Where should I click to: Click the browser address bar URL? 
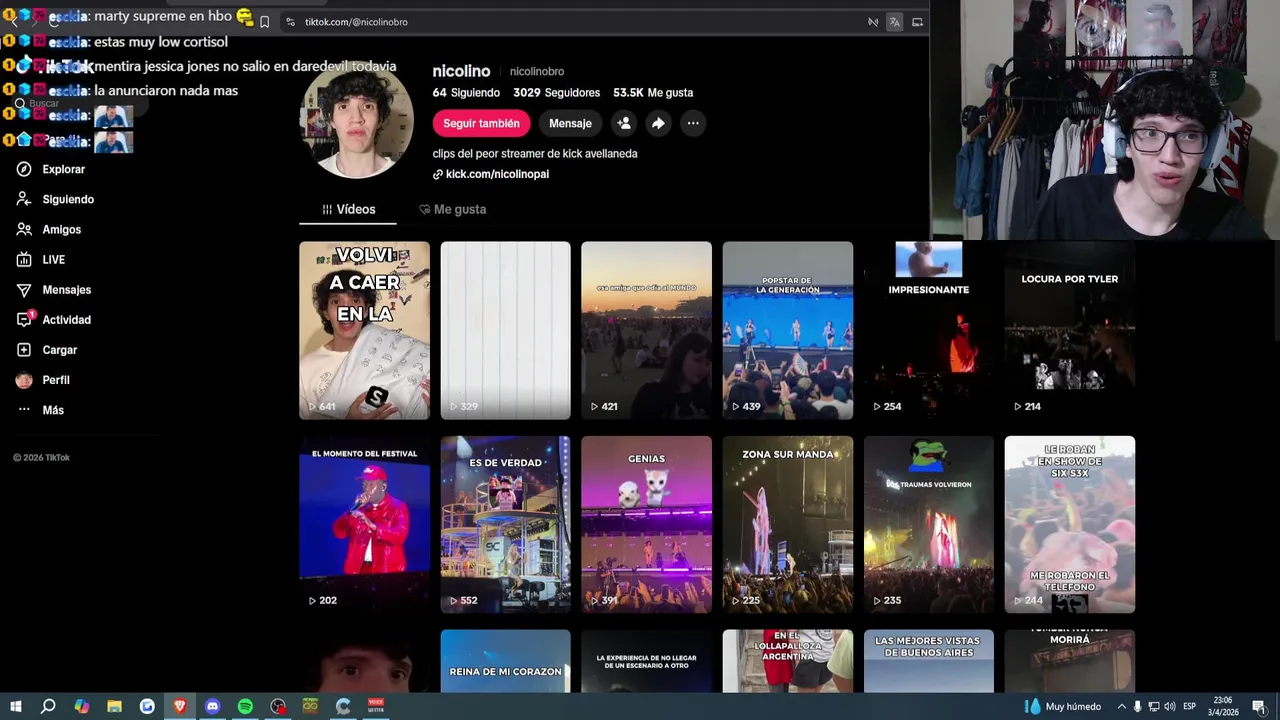[356, 22]
